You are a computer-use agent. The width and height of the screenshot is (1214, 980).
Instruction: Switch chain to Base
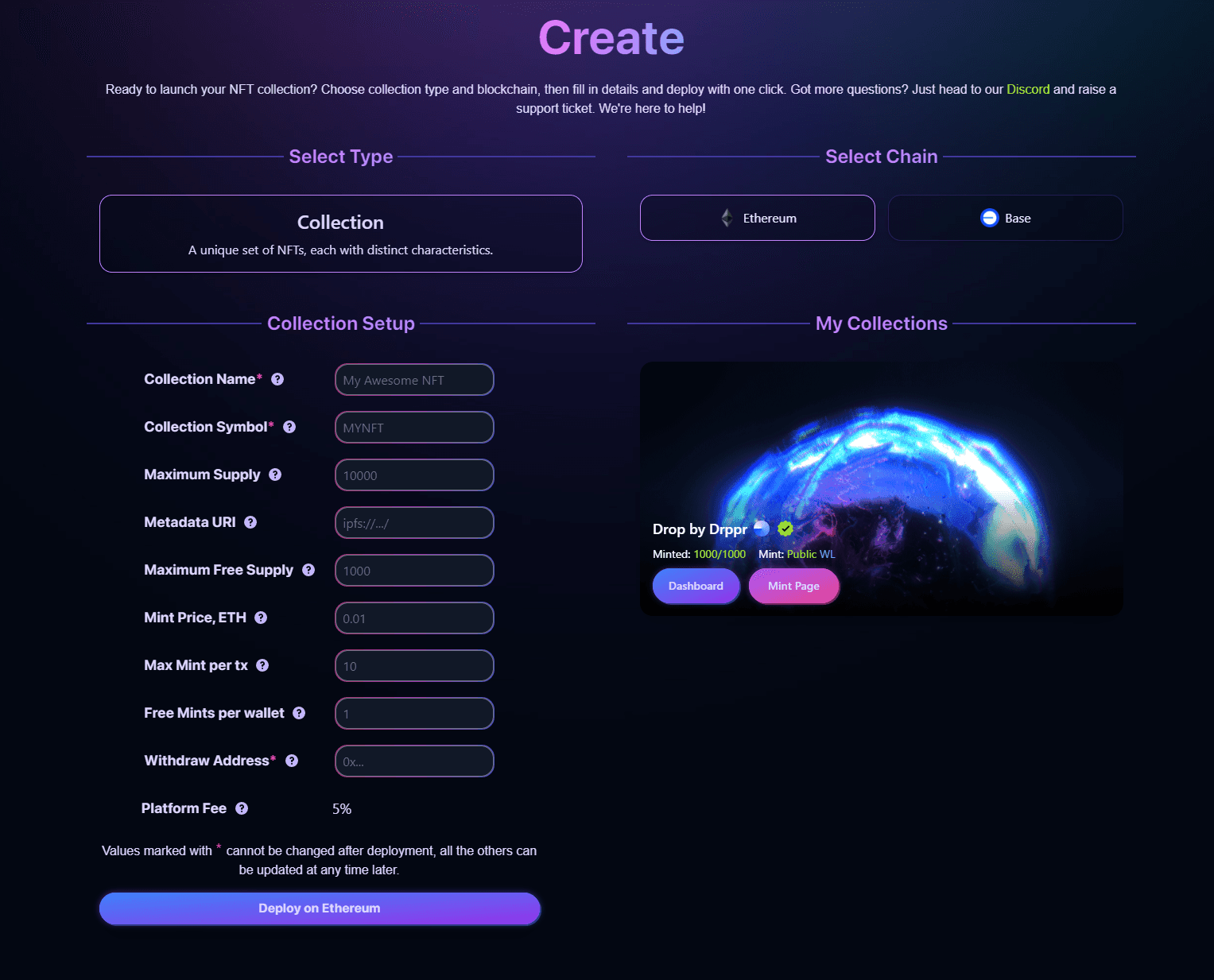tap(1005, 218)
